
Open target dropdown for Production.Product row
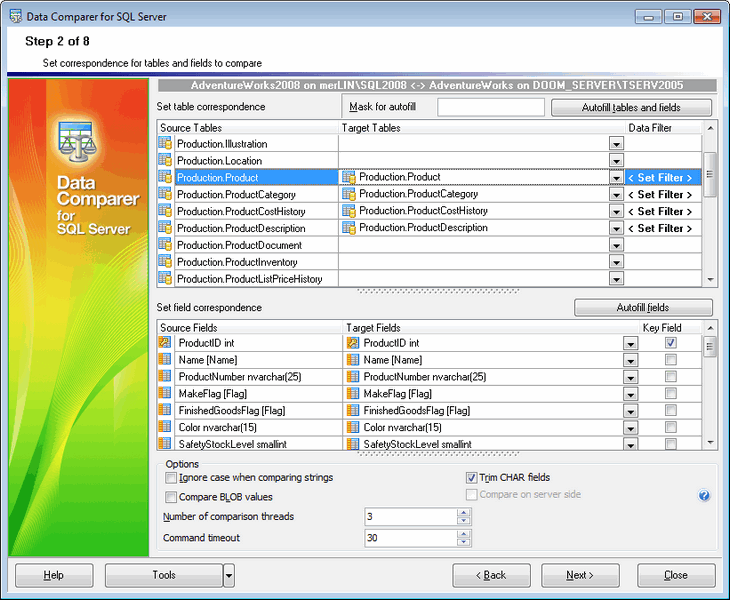pyautogui.click(x=616, y=178)
